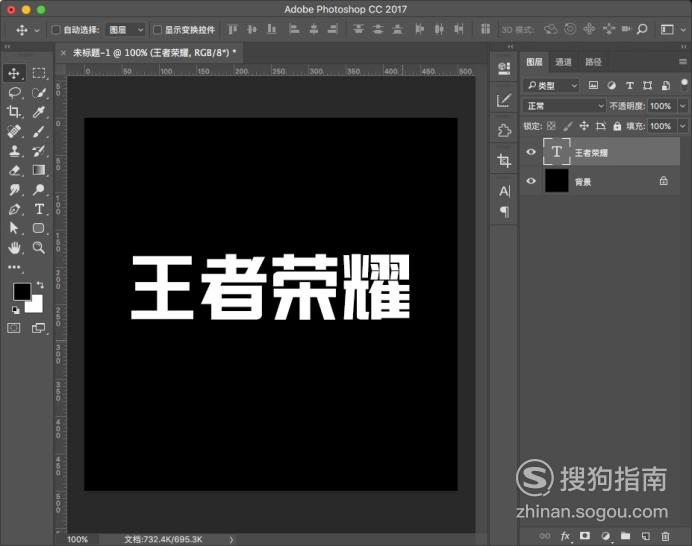Pick the Smudge tool
The width and height of the screenshot is (692, 546).
[14, 190]
